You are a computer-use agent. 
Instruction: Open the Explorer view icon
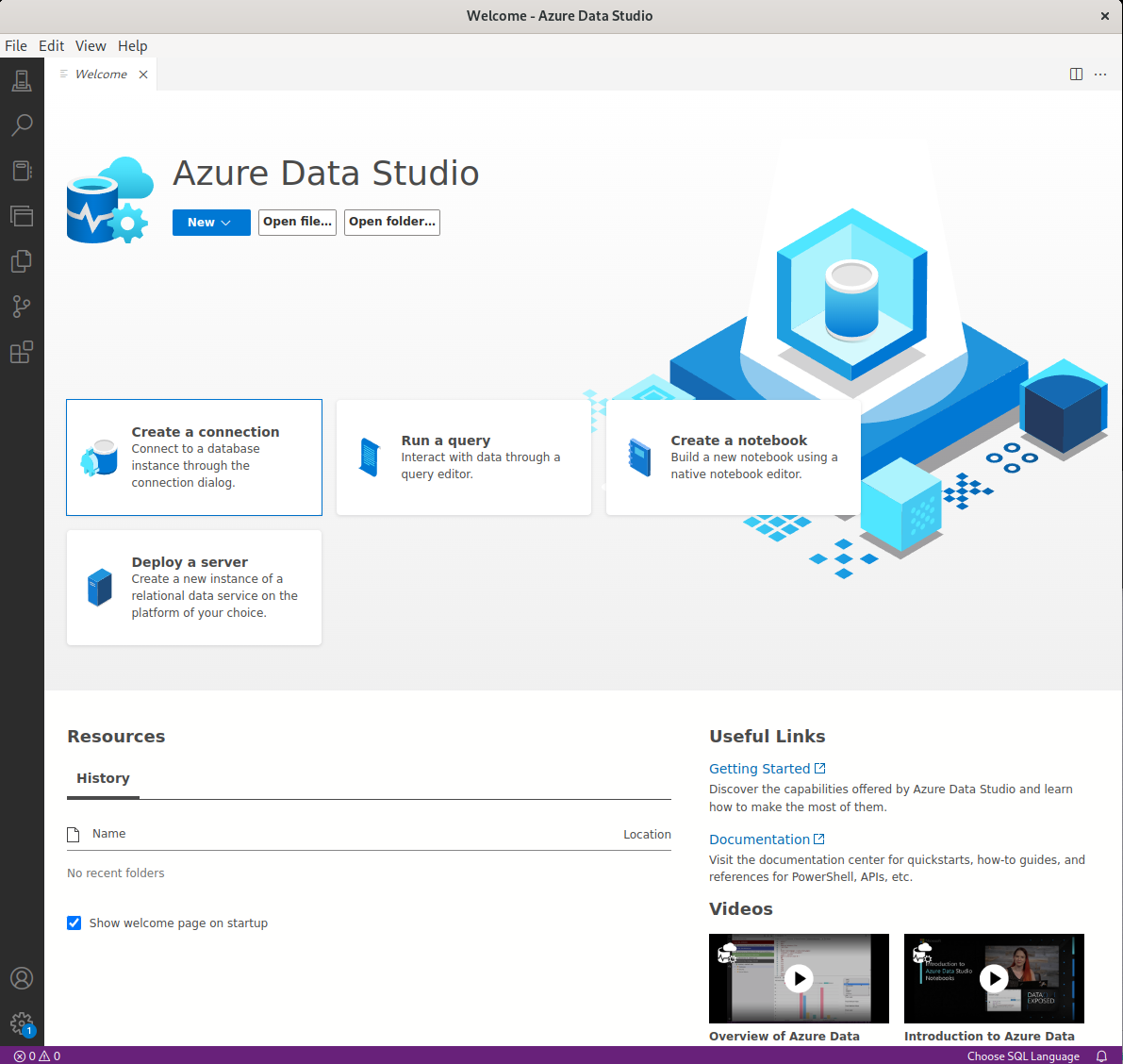[x=22, y=261]
